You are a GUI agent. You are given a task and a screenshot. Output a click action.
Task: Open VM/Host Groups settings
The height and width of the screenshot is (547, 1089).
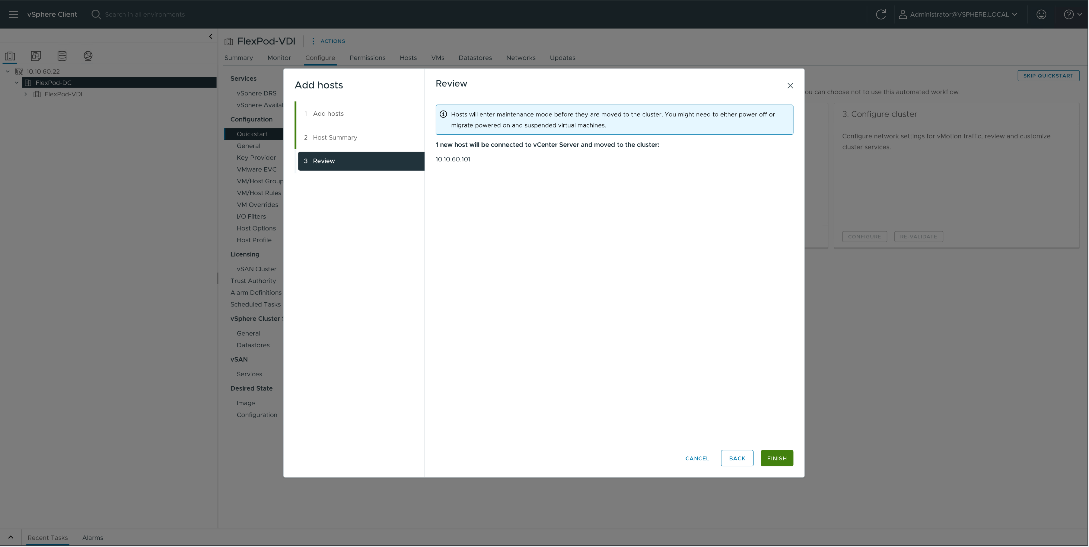click(259, 181)
